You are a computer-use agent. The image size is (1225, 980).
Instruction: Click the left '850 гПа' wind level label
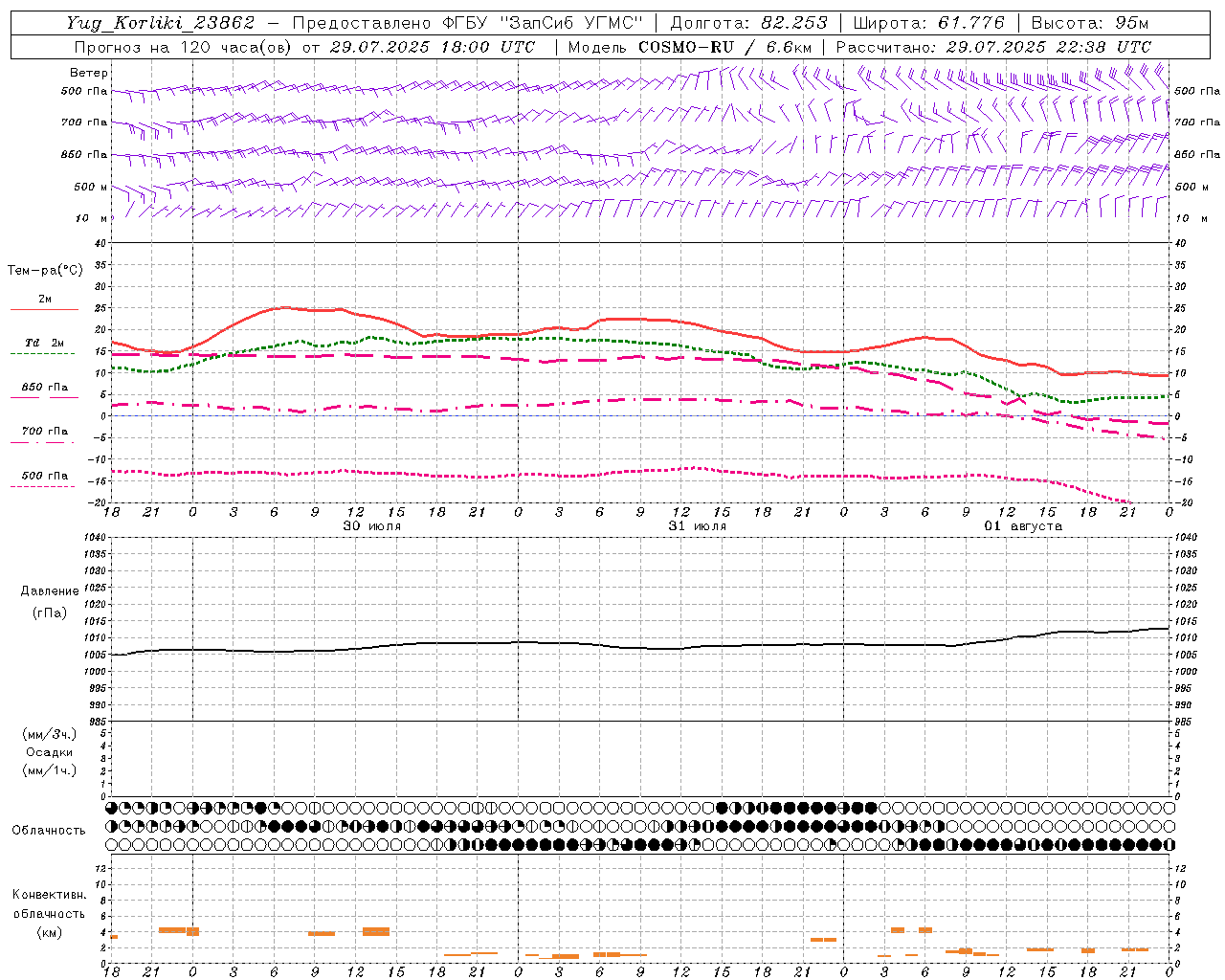click(84, 154)
